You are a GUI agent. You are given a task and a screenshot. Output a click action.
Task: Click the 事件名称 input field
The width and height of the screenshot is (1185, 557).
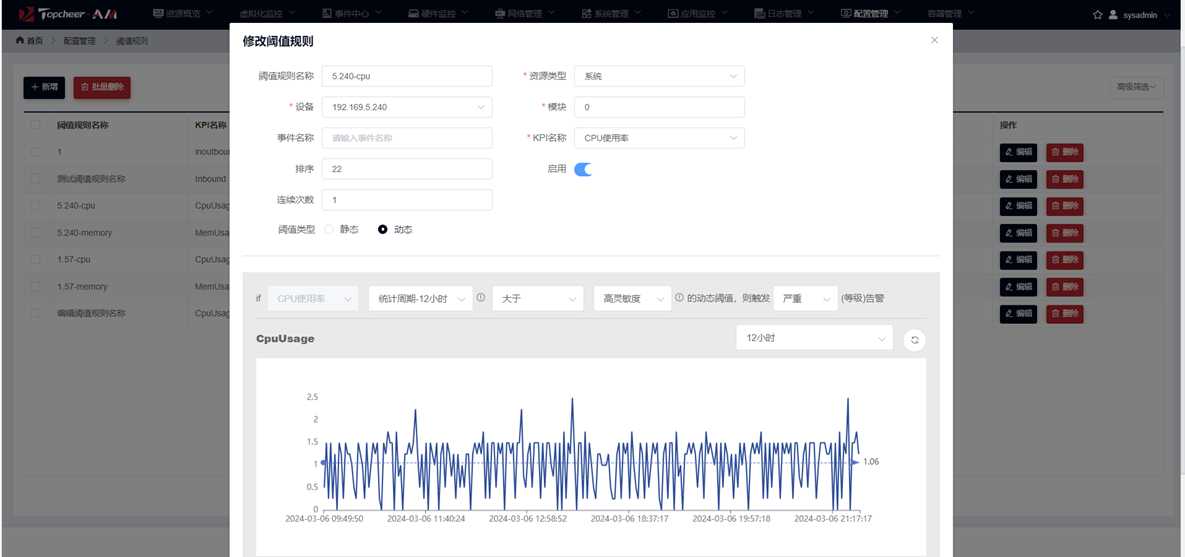[407, 138]
